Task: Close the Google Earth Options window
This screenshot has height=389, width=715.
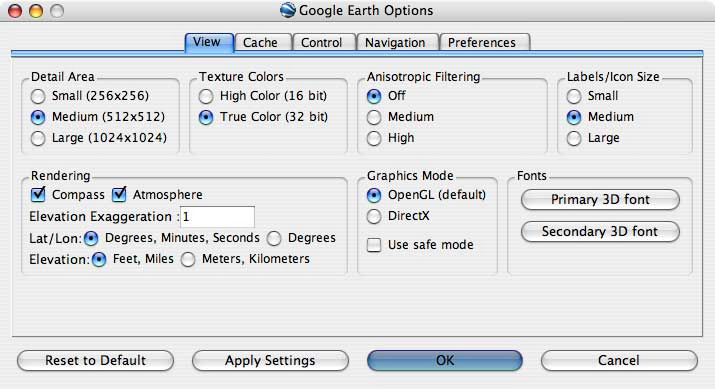Action: point(15,10)
